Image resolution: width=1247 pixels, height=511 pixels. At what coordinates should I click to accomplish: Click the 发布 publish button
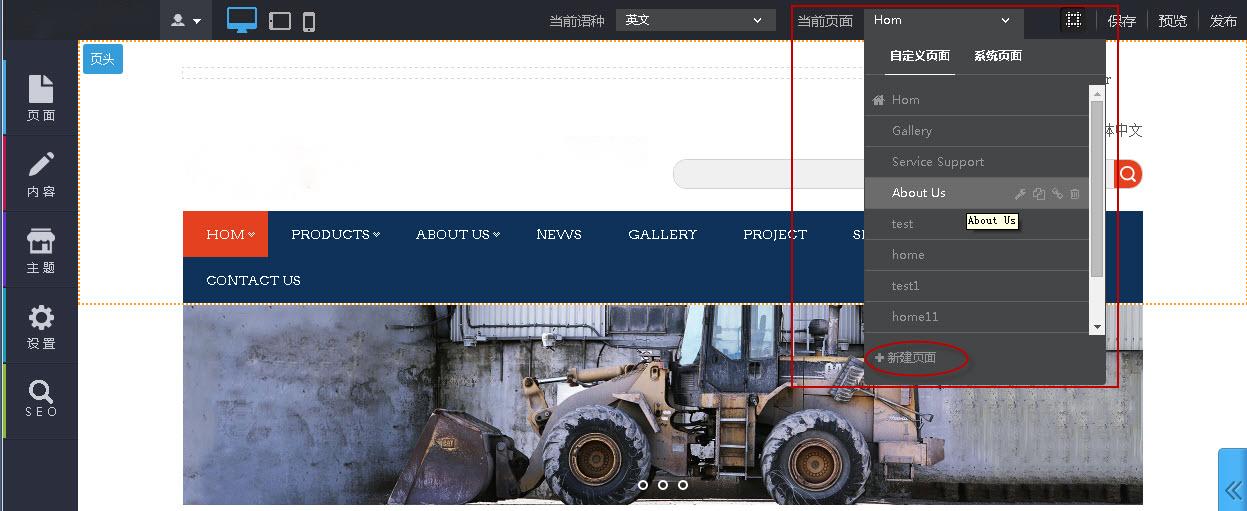1223,21
